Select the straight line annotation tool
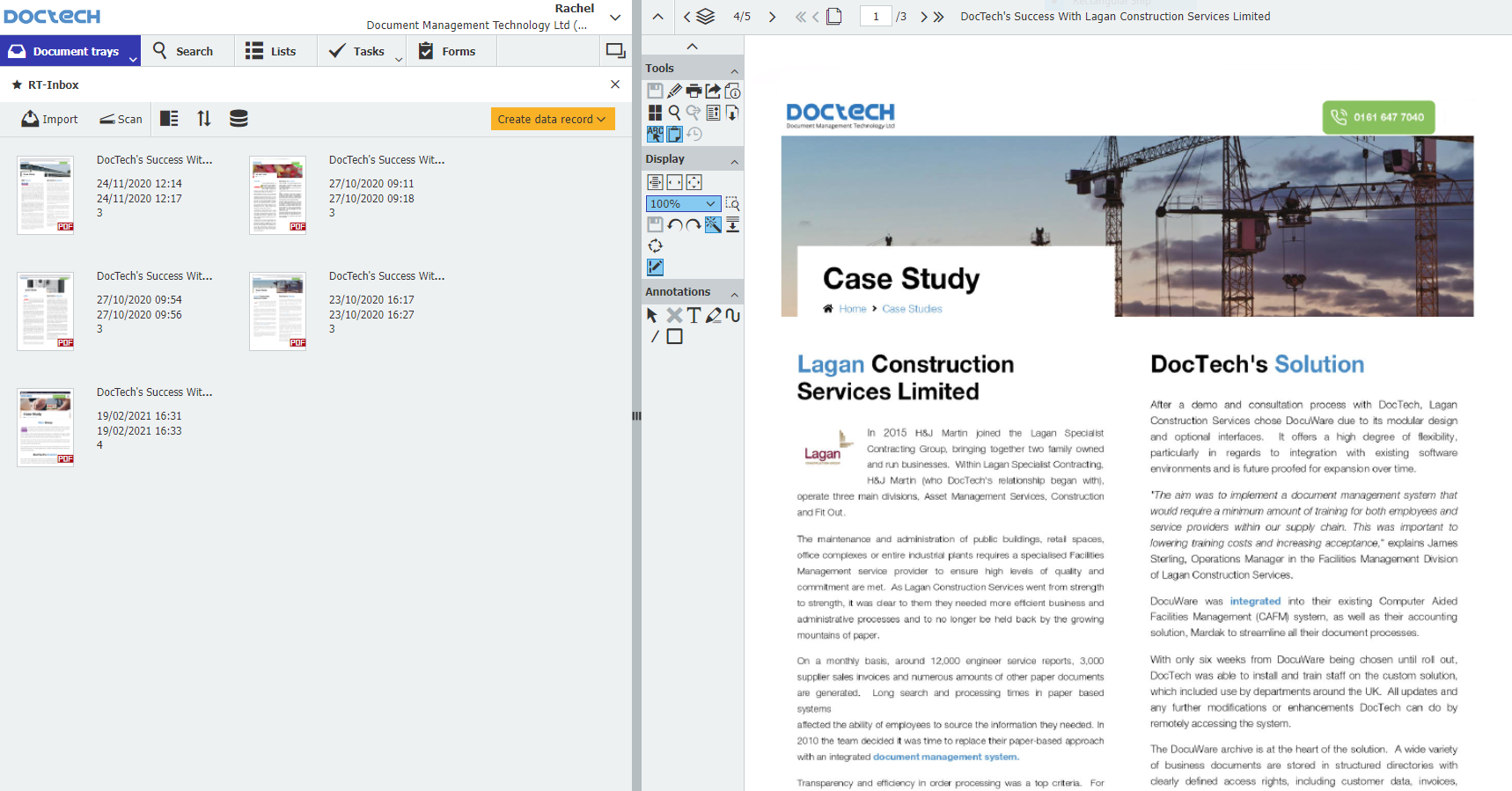The image size is (1512, 791). point(655,337)
